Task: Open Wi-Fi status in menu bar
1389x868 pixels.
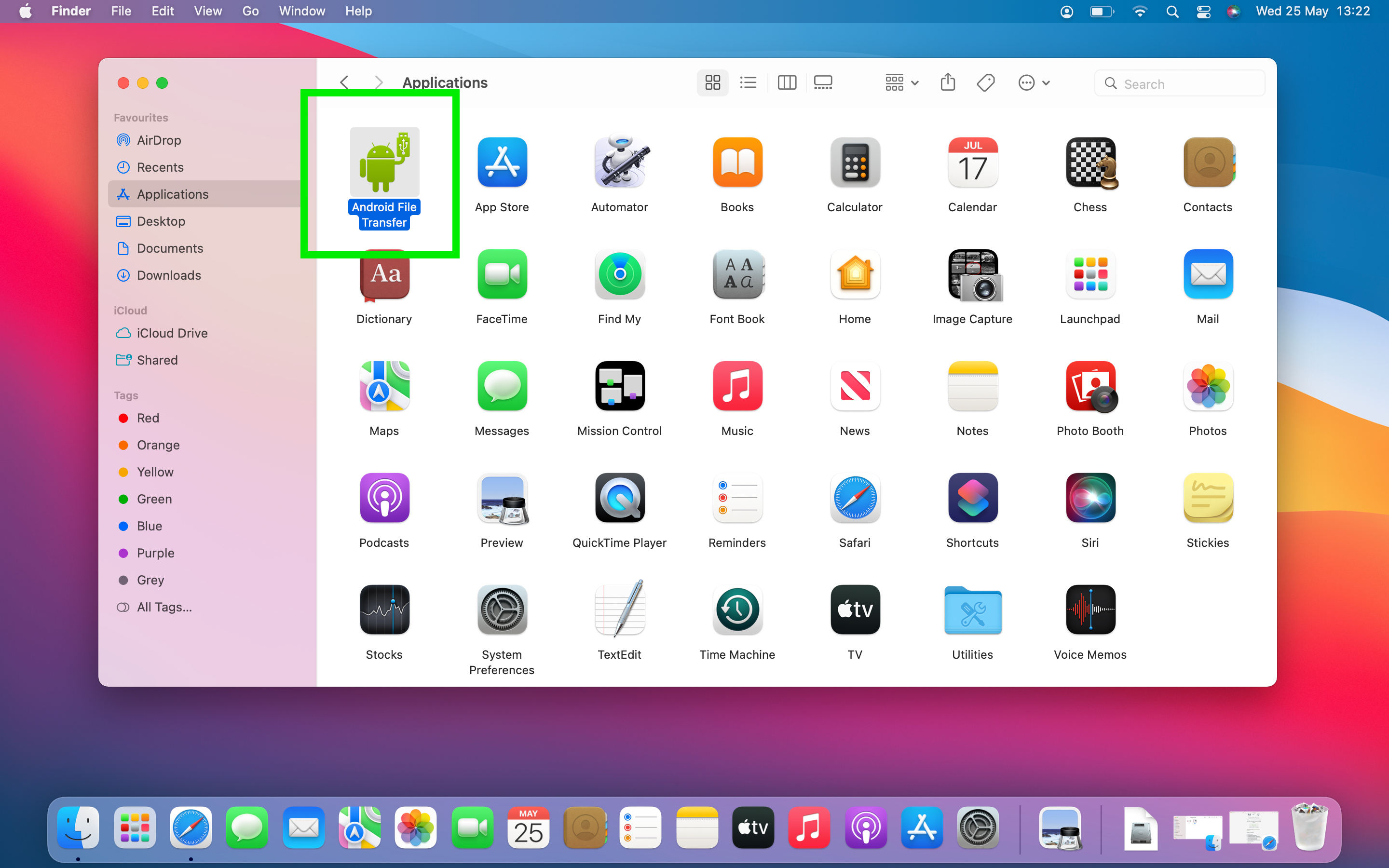Action: tap(1140, 12)
